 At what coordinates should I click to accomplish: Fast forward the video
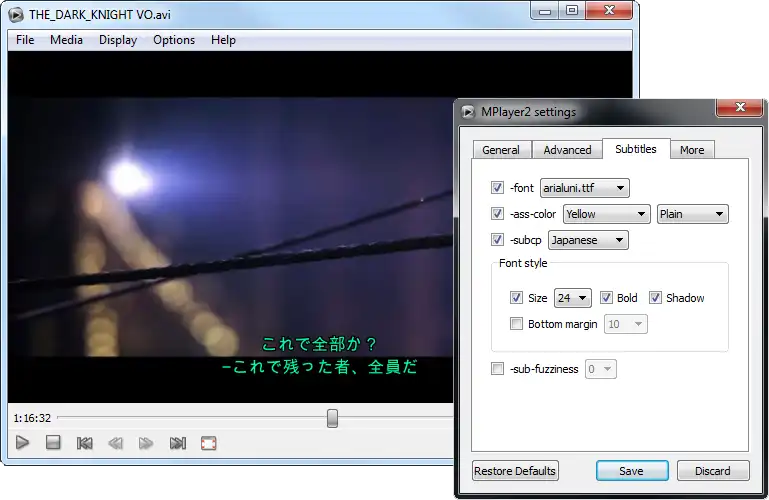click(146, 444)
